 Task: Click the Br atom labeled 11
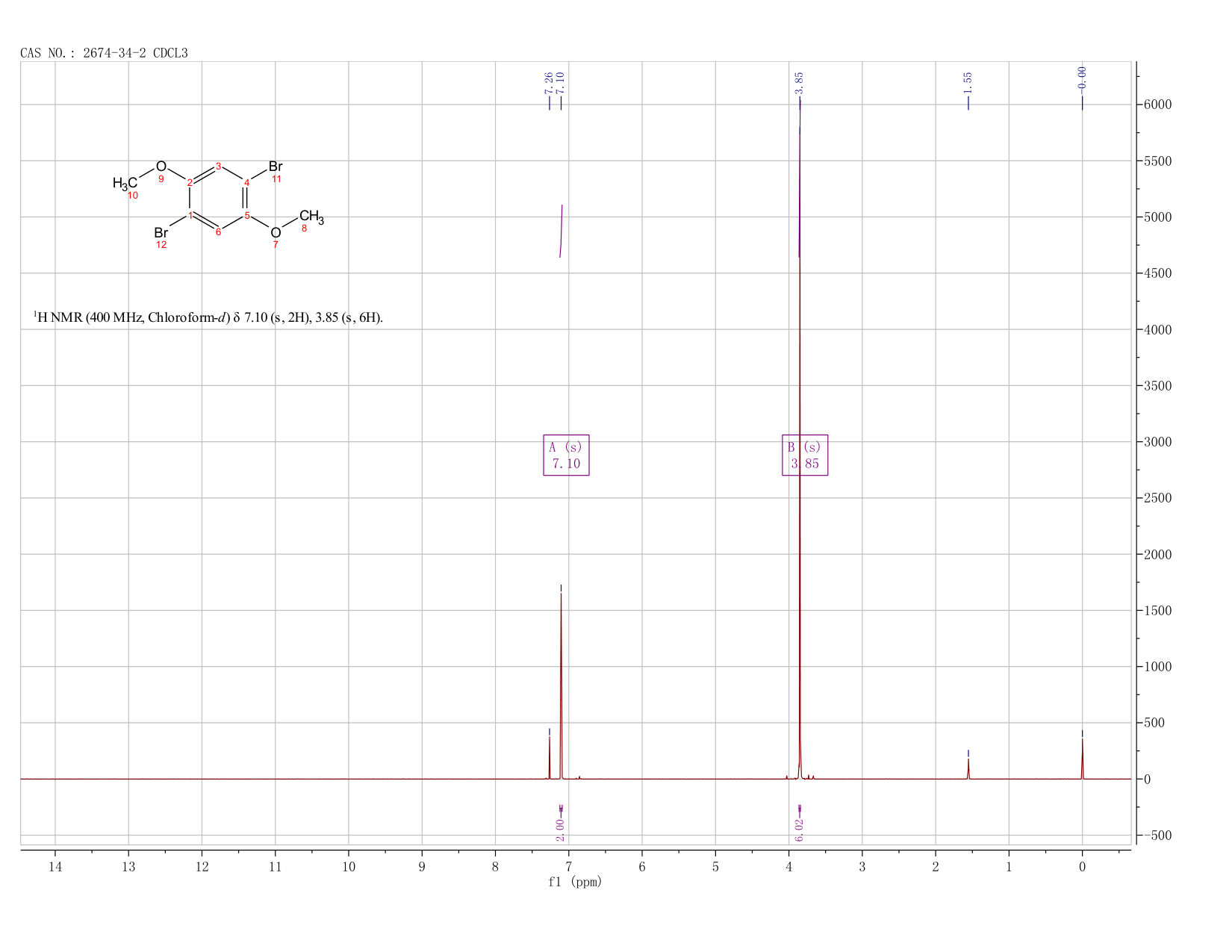(276, 167)
